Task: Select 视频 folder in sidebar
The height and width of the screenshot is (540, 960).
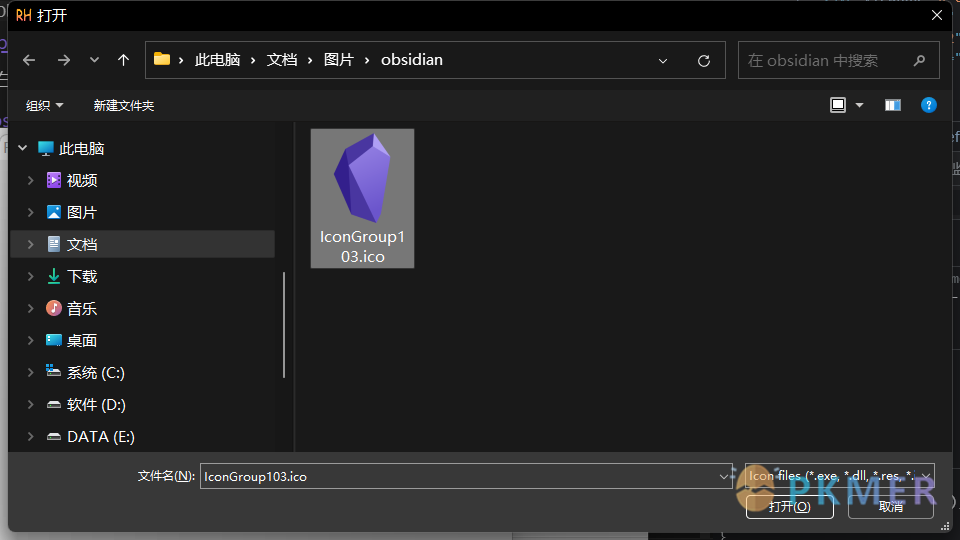Action: tap(81, 180)
